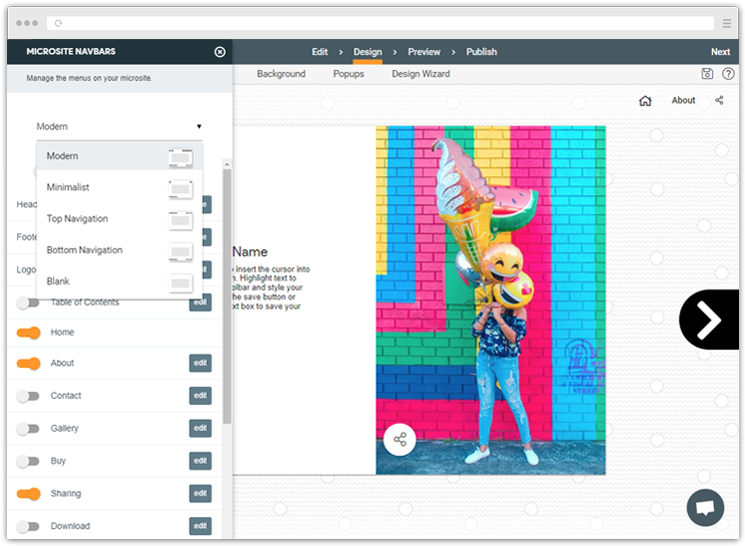Collapse the Modern navbar style dropdown
The height and width of the screenshot is (546, 745).
119,126
